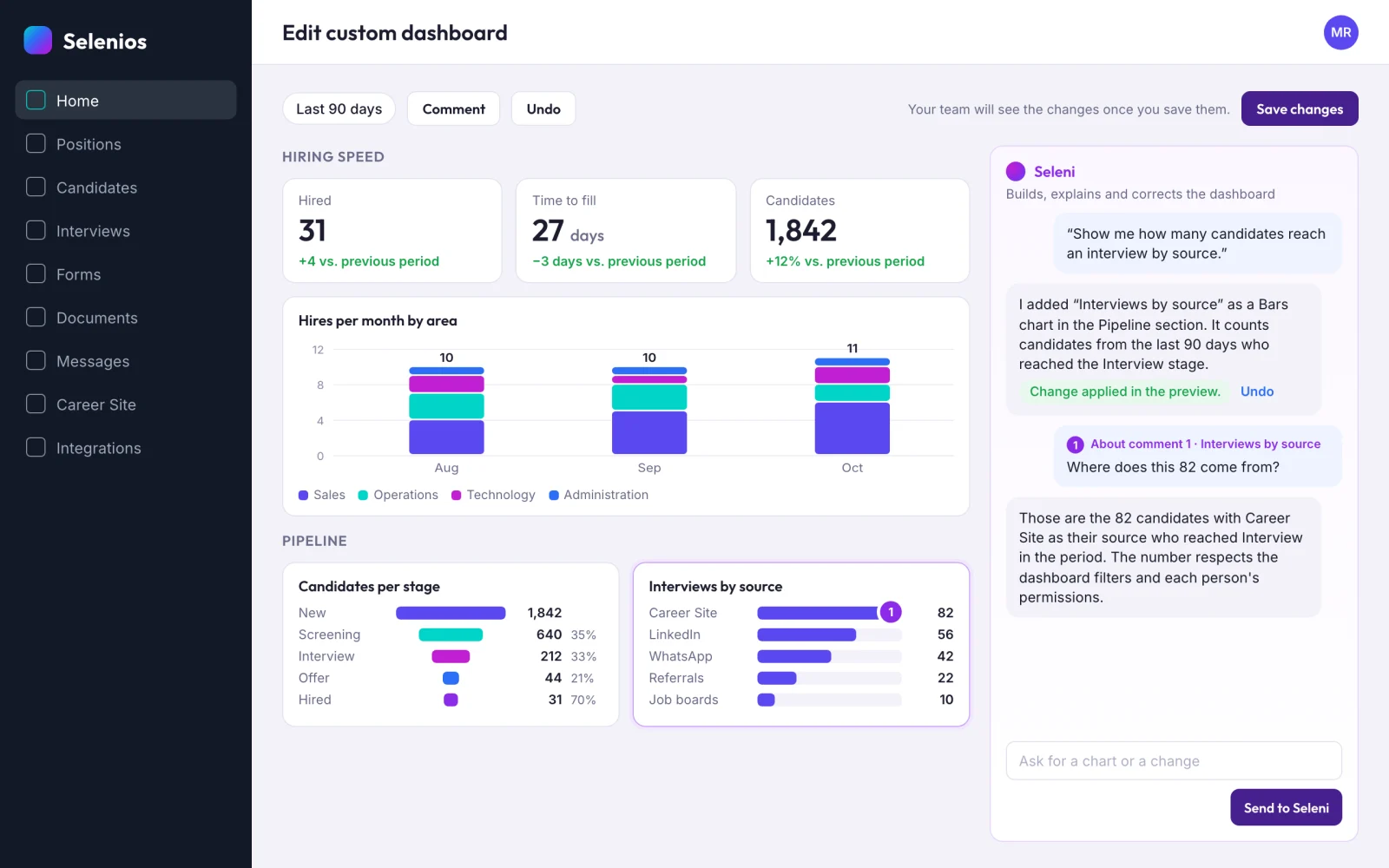Click the Positions sidebar icon
The height and width of the screenshot is (868, 1389).
[x=36, y=144]
